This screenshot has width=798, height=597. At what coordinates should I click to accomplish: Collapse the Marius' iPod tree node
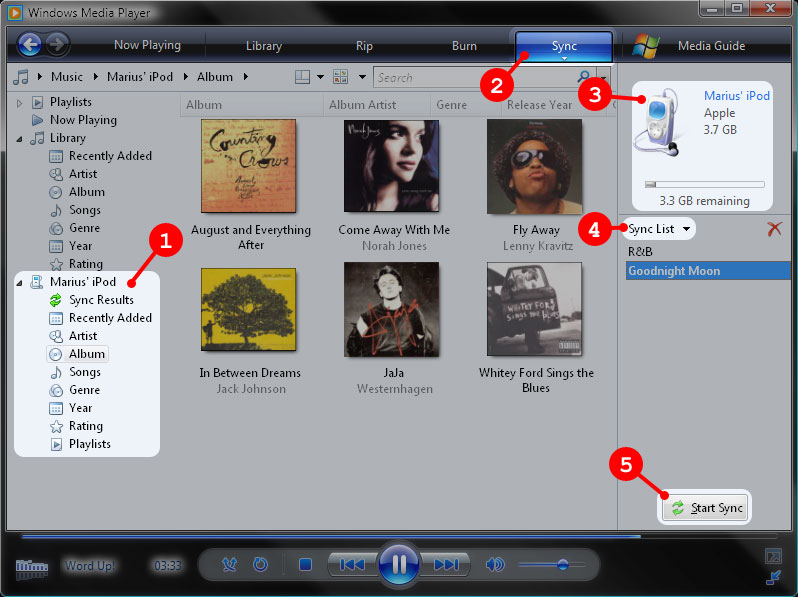coord(19,282)
